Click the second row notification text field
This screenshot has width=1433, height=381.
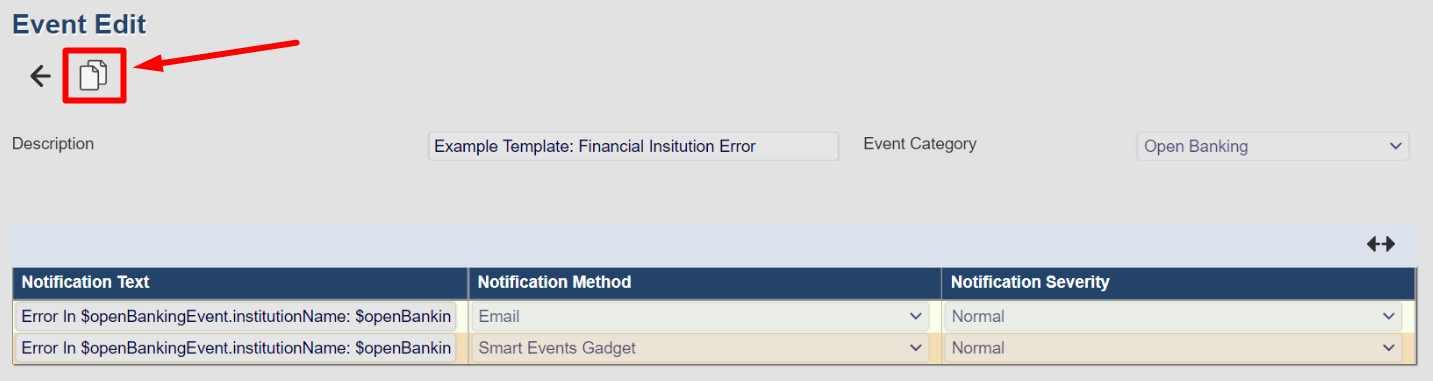pyautogui.click(x=236, y=348)
